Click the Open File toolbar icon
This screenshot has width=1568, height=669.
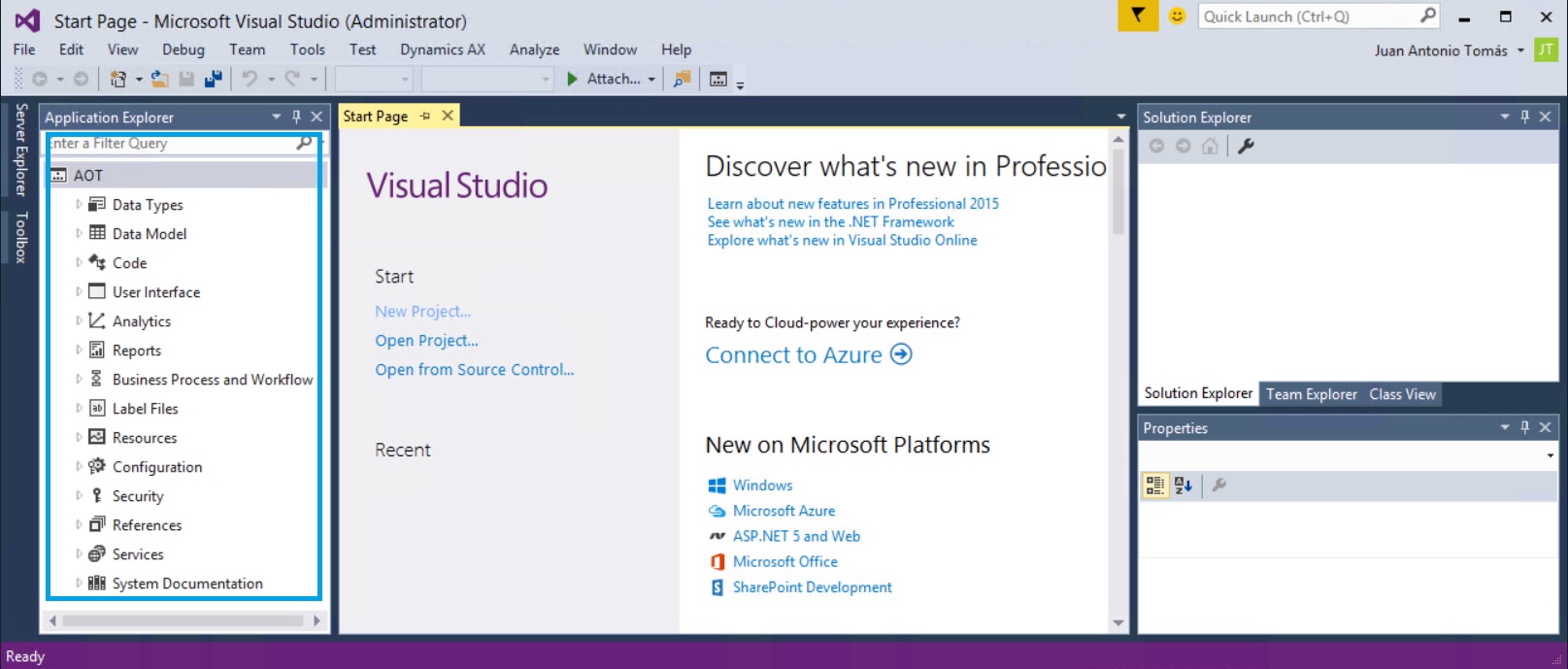click(x=159, y=79)
